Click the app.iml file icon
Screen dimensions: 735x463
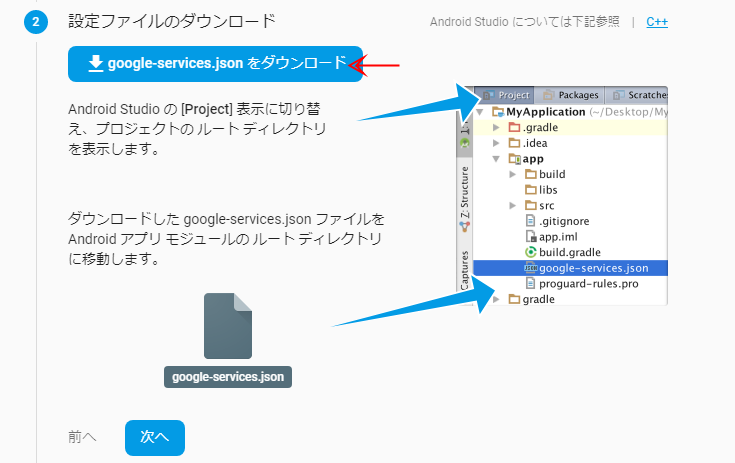pyautogui.click(x=531, y=236)
